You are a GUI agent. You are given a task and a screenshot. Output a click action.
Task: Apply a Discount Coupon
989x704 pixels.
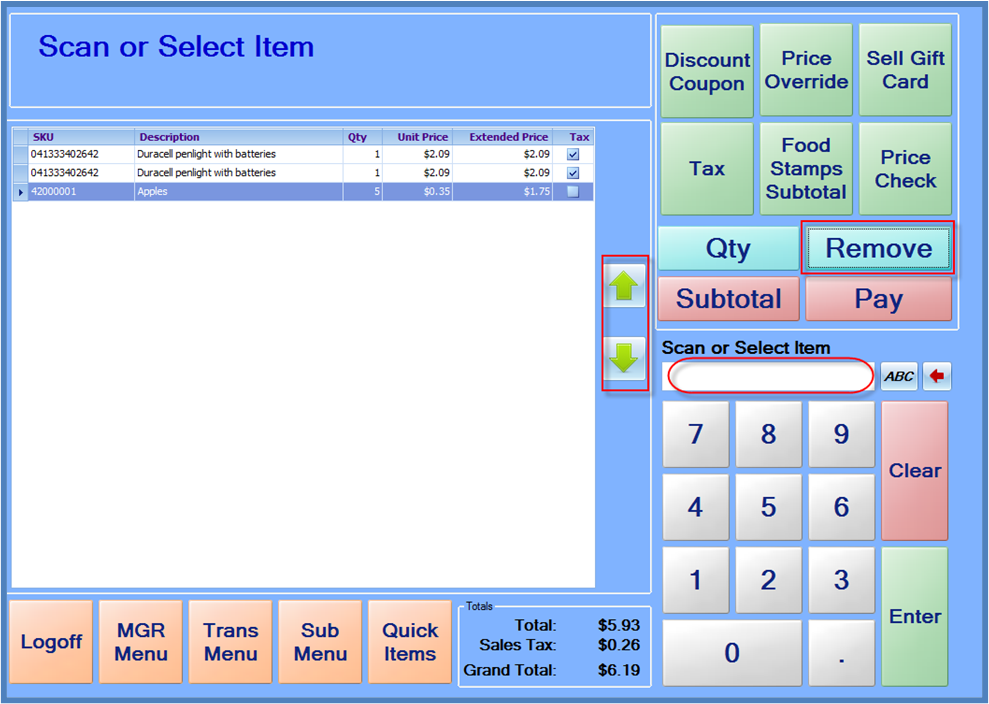pos(707,72)
